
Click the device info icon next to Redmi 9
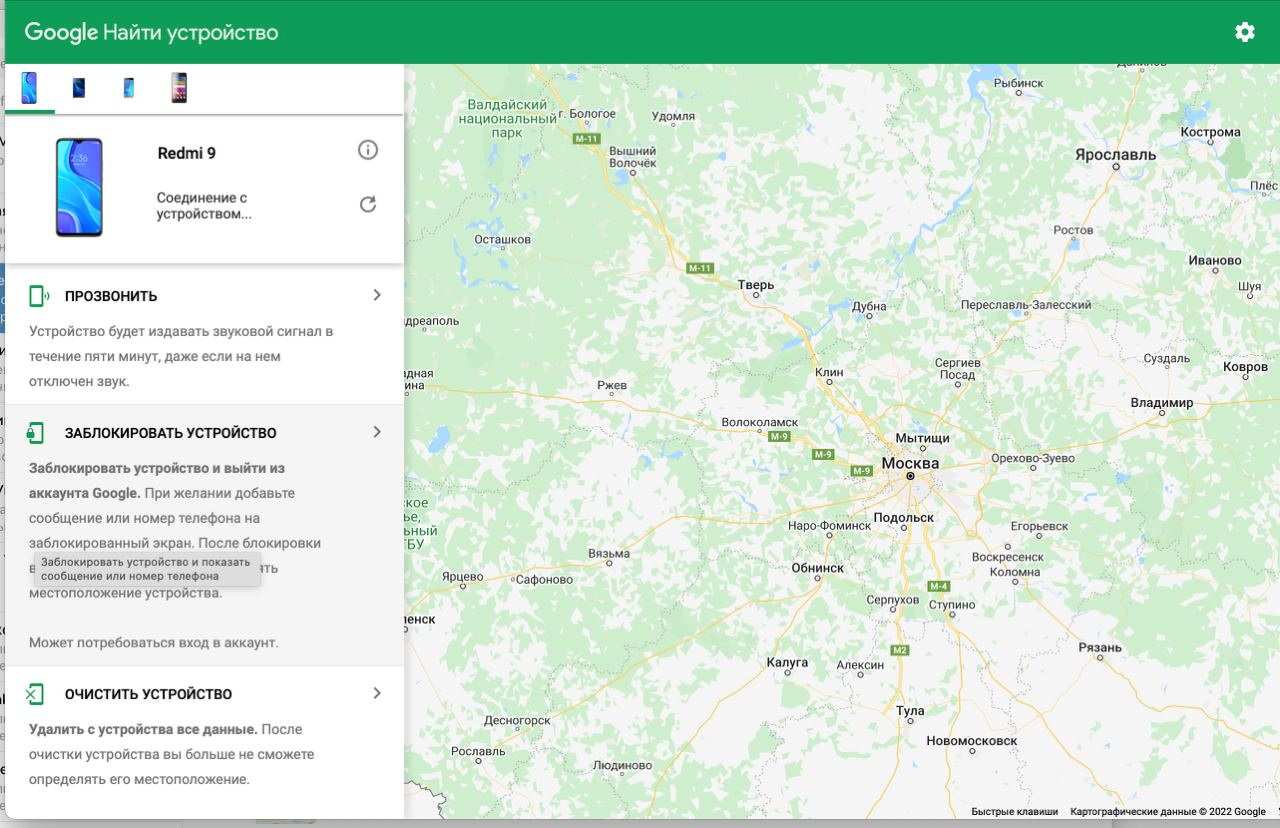(368, 150)
